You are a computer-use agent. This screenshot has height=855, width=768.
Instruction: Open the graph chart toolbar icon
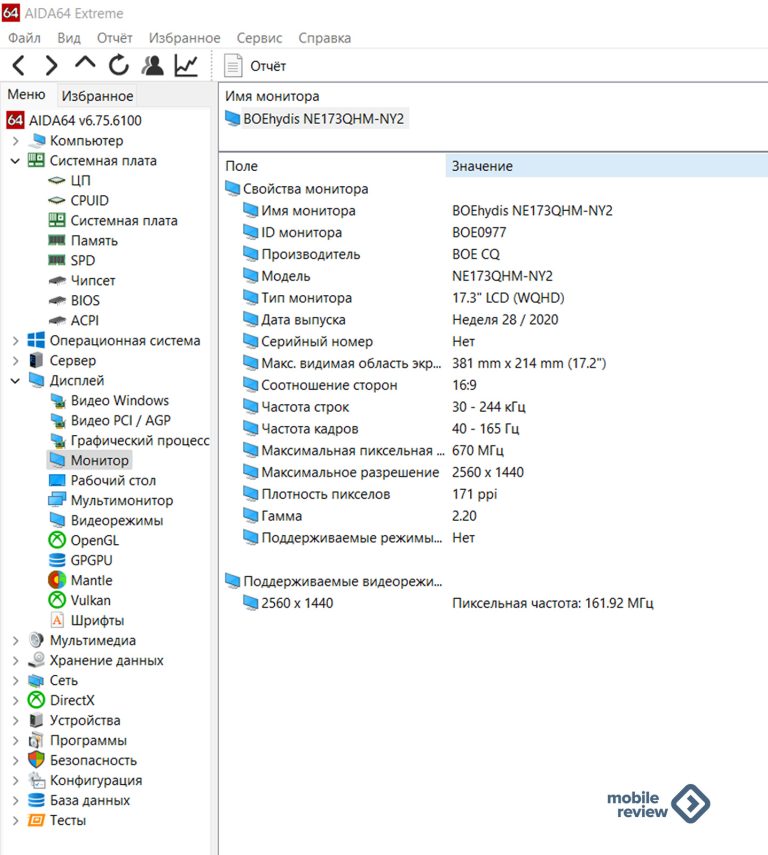(x=186, y=66)
